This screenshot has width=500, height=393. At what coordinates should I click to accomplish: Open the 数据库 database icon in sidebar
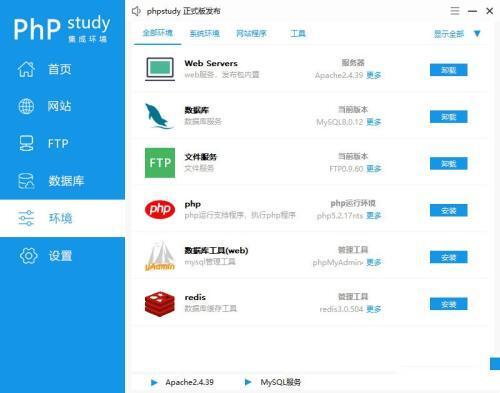pos(26,181)
